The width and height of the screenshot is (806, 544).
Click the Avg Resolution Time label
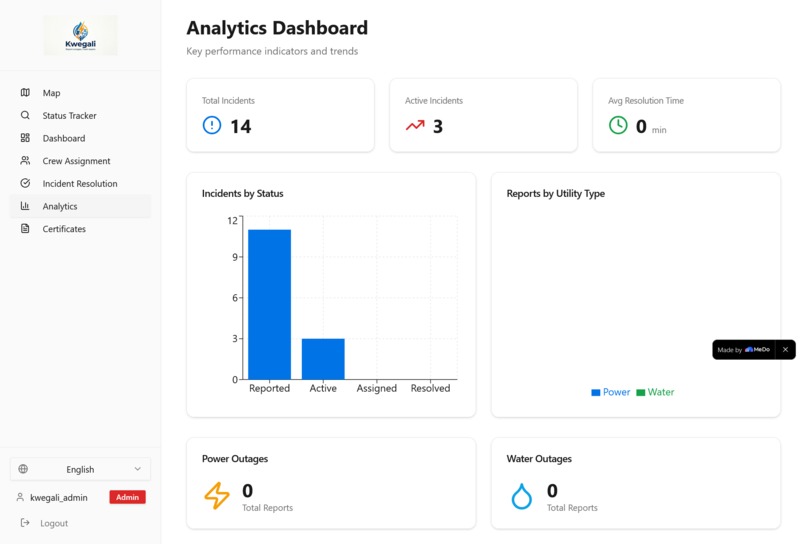646,101
